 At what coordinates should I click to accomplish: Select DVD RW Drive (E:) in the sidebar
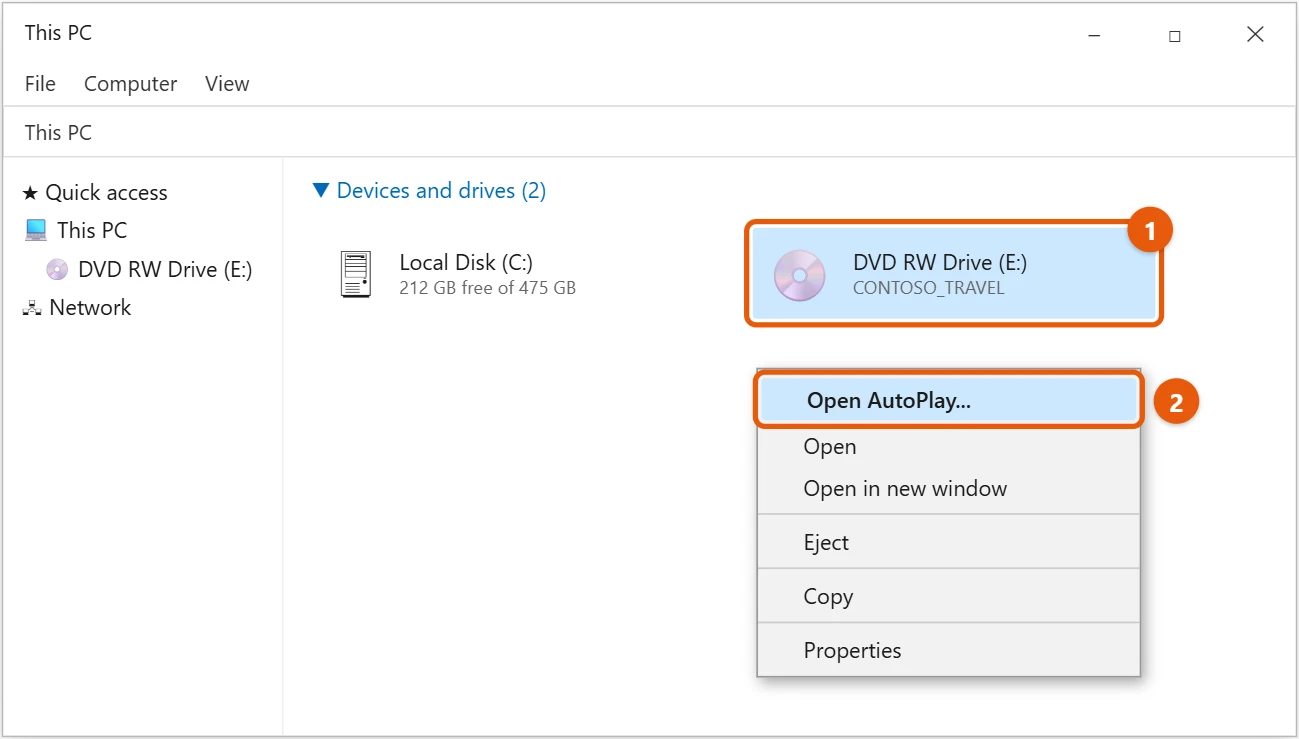165,269
